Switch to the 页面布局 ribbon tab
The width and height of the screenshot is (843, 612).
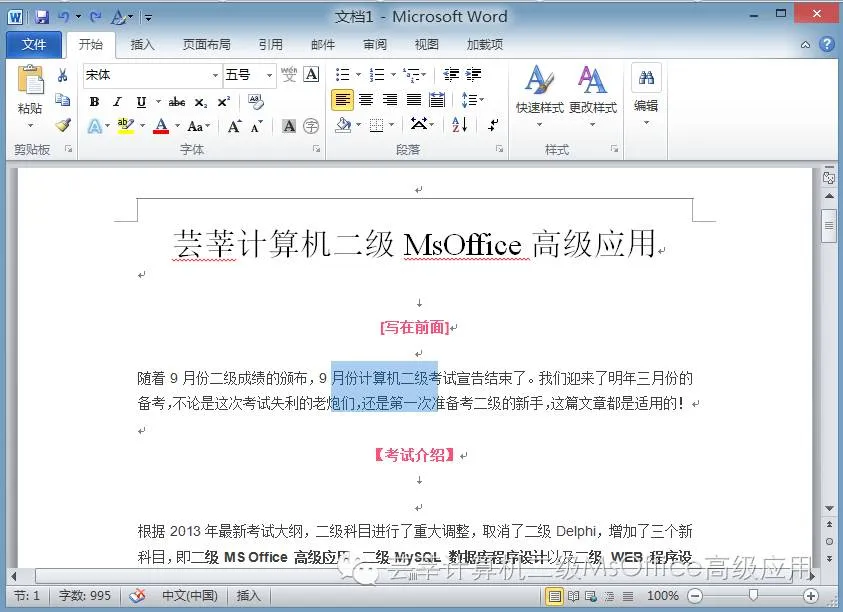[x=206, y=45]
